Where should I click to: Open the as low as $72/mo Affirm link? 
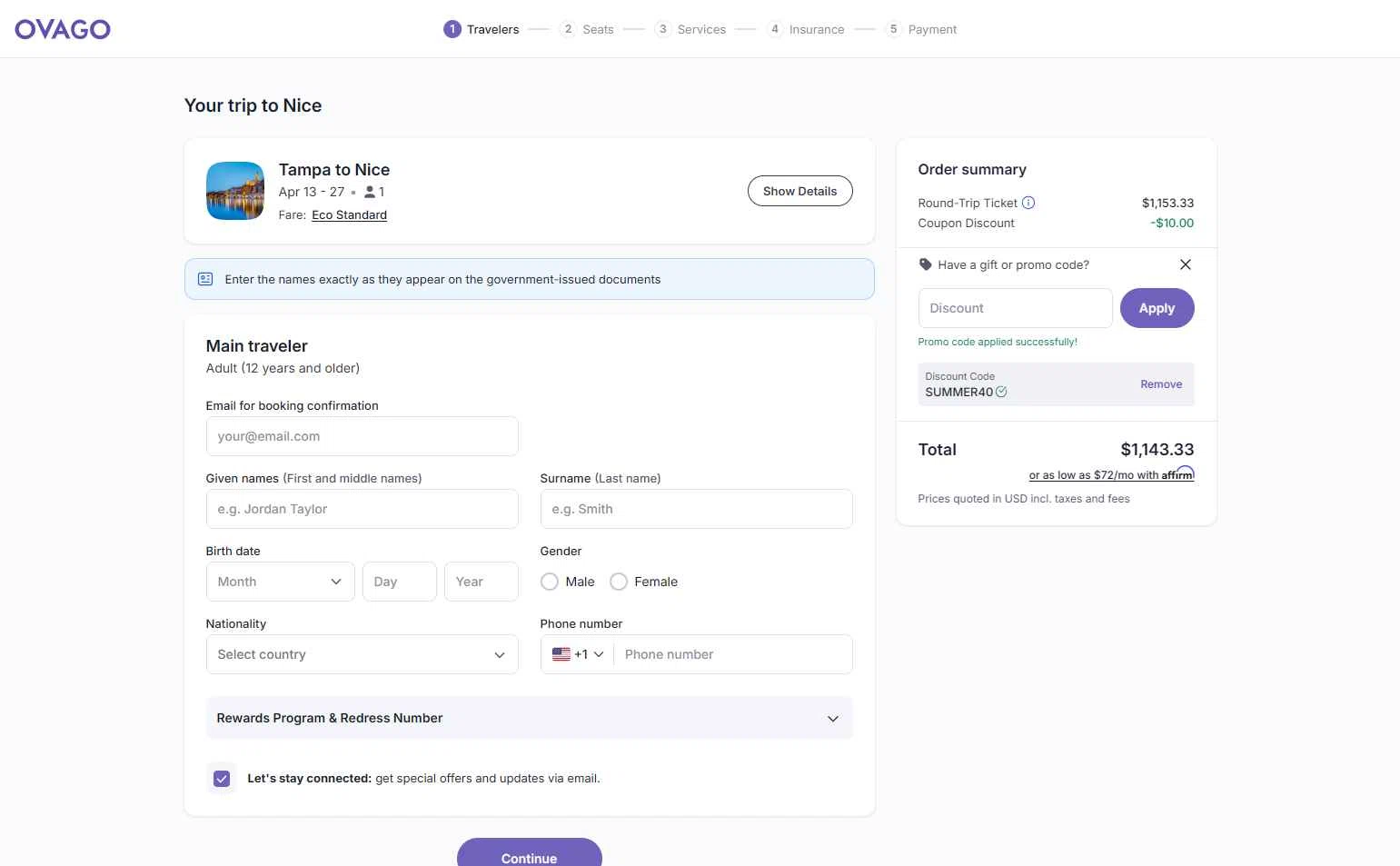pyautogui.click(x=1111, y=474)
